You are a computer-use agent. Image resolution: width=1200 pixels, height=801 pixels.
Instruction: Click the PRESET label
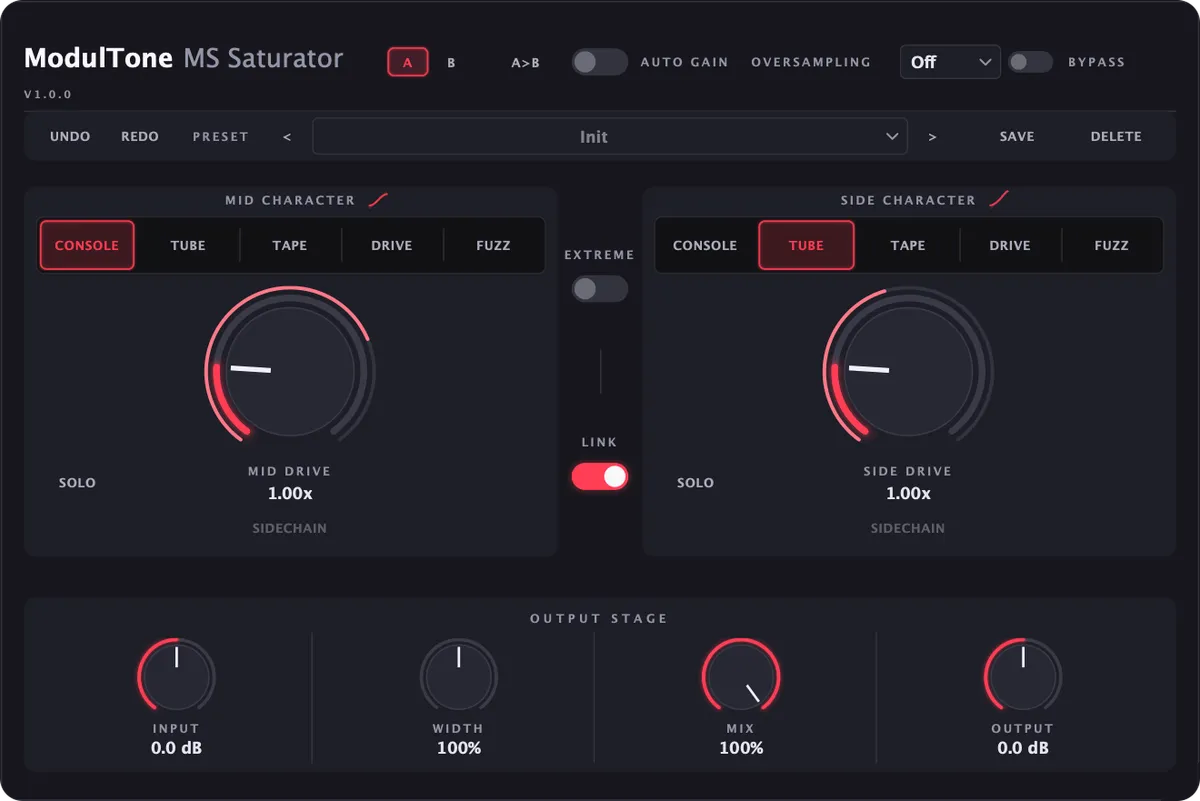point(220,137)
